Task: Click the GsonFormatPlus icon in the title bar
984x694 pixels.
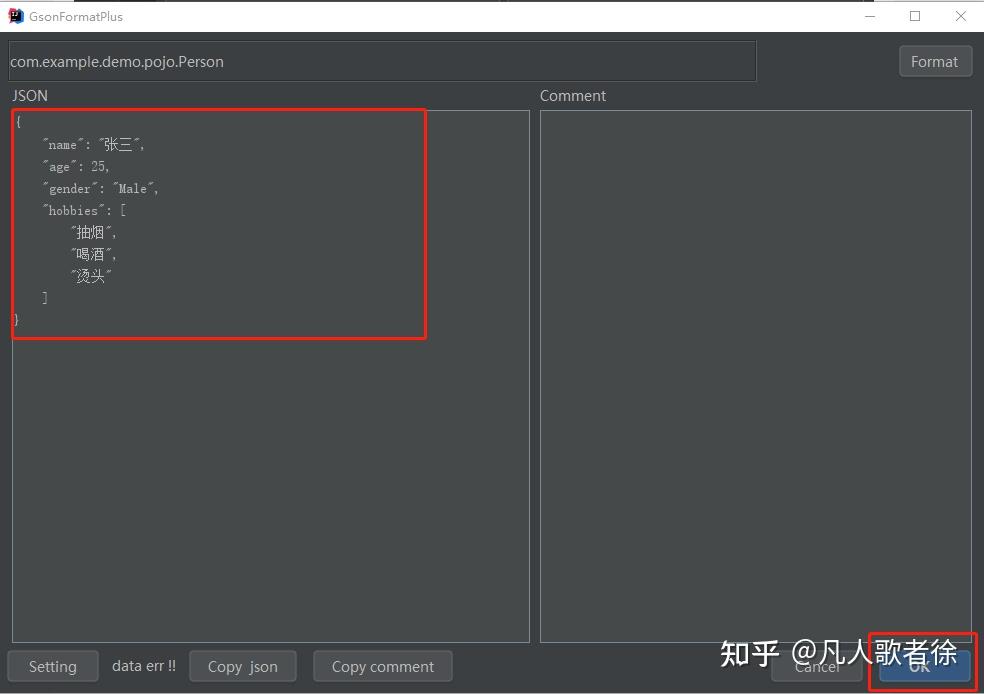Action: pyautogui.click(x=14, y=16)
